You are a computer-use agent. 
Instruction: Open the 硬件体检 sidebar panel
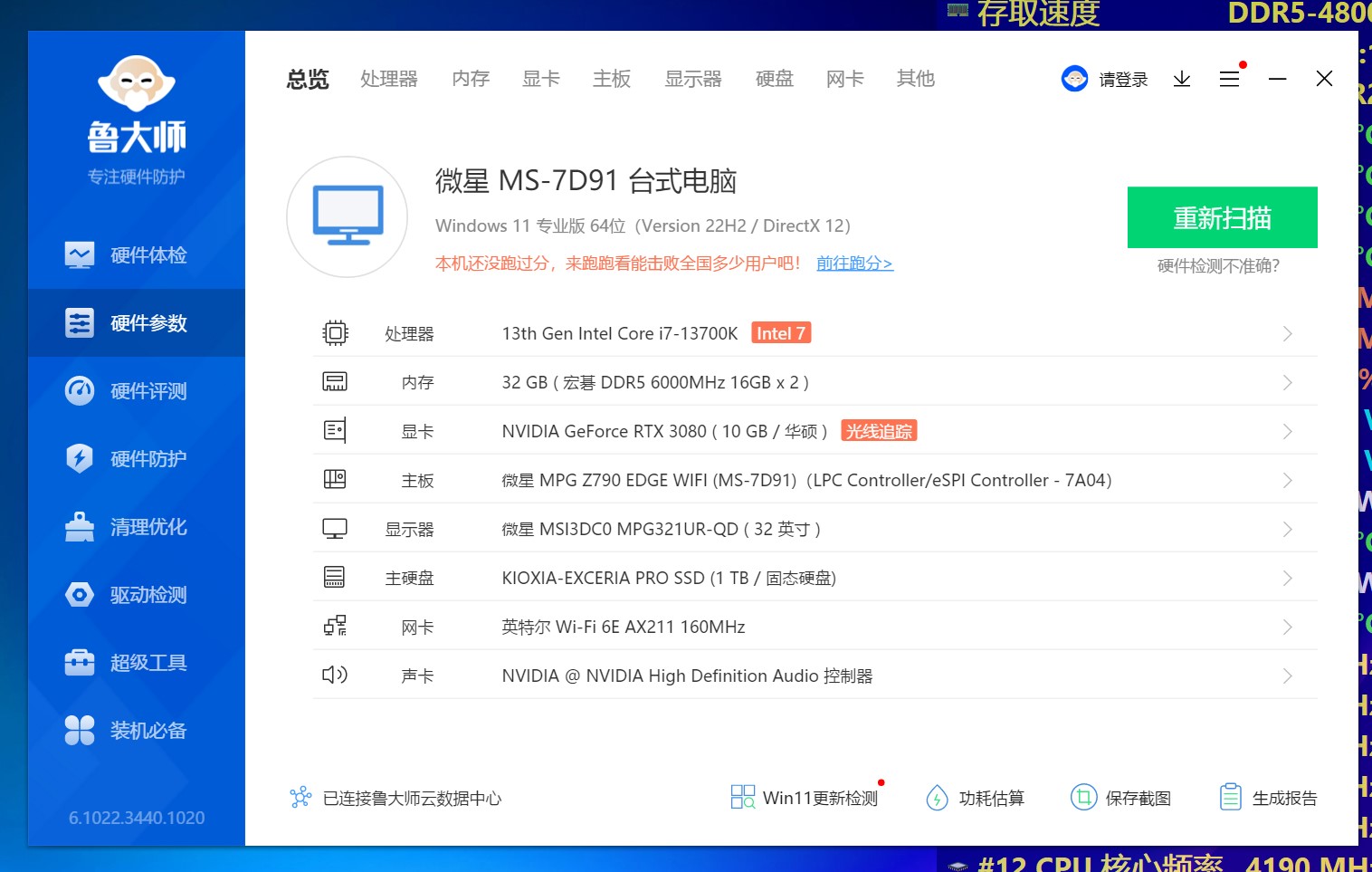click(136, 254)
